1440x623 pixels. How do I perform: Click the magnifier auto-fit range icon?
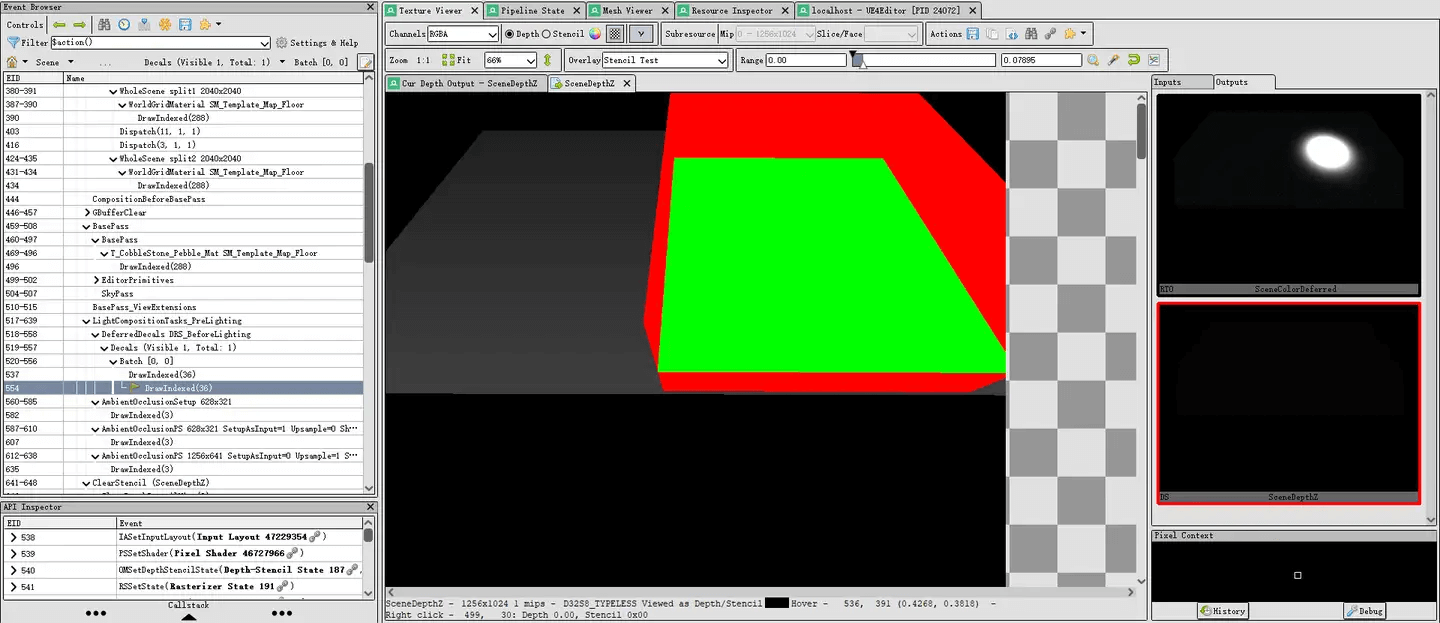pyautogui.click(x=1094, y=60)
